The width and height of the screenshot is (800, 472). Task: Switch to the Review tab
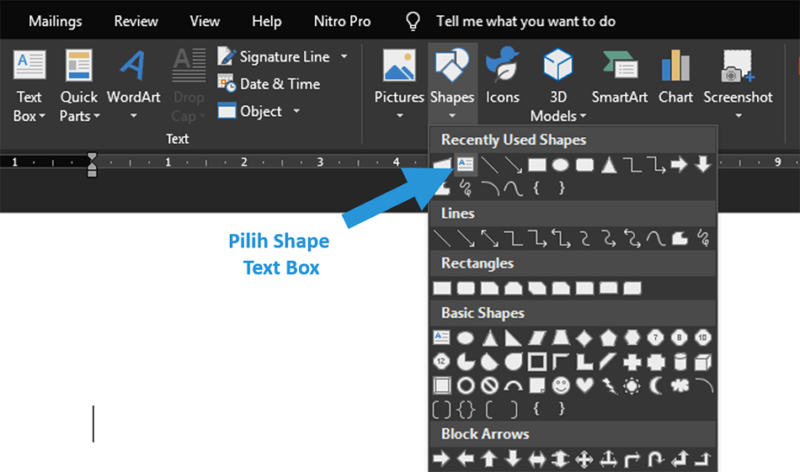click(x=136, y=21)
